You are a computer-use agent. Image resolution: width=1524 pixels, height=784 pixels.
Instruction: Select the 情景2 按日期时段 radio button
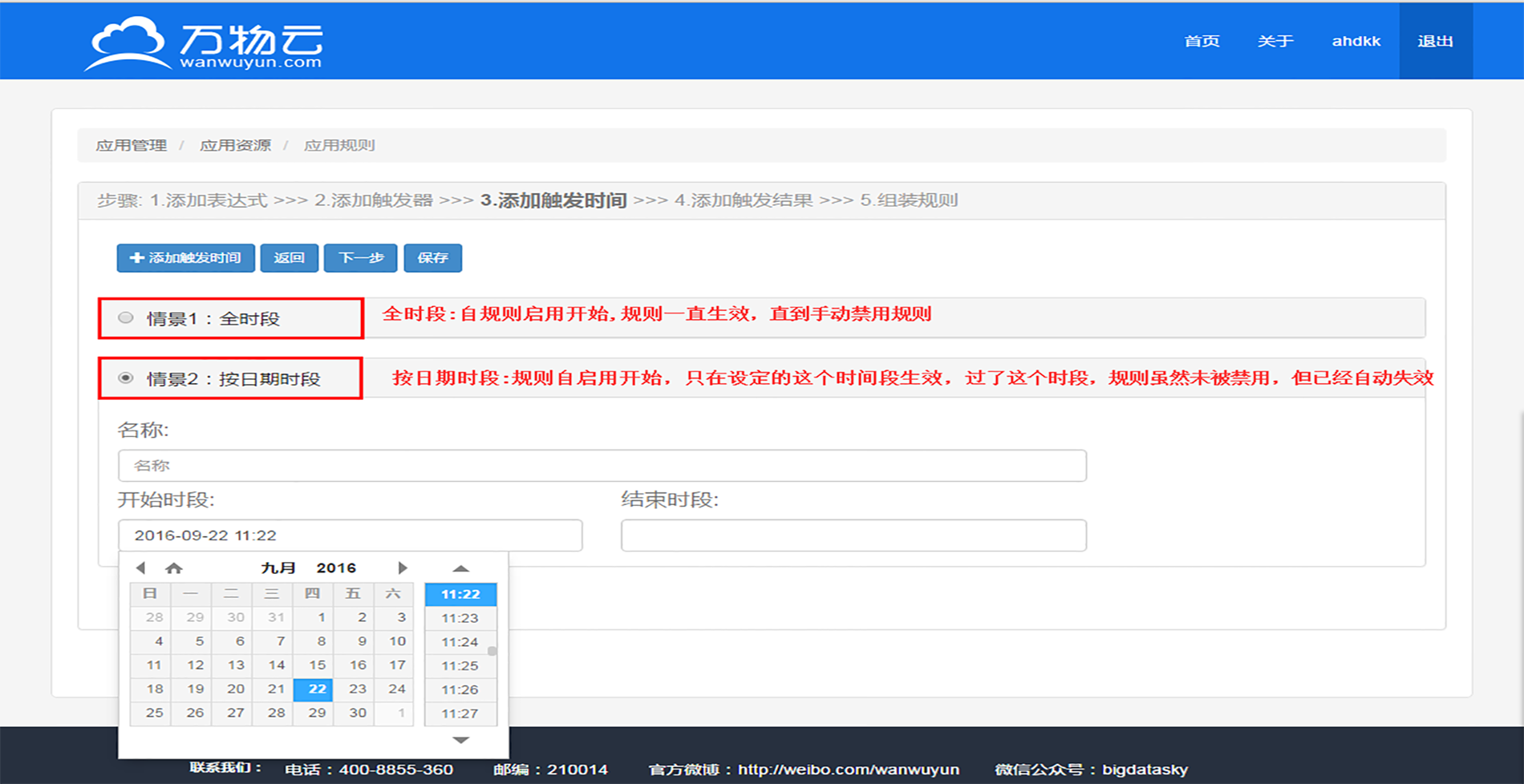[x=126, y=378]
